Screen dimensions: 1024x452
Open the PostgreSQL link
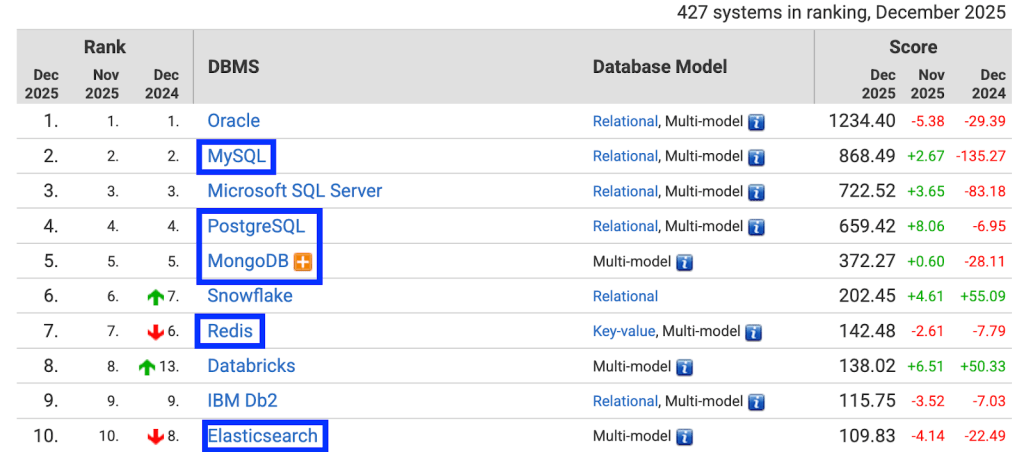coord(255,226)
